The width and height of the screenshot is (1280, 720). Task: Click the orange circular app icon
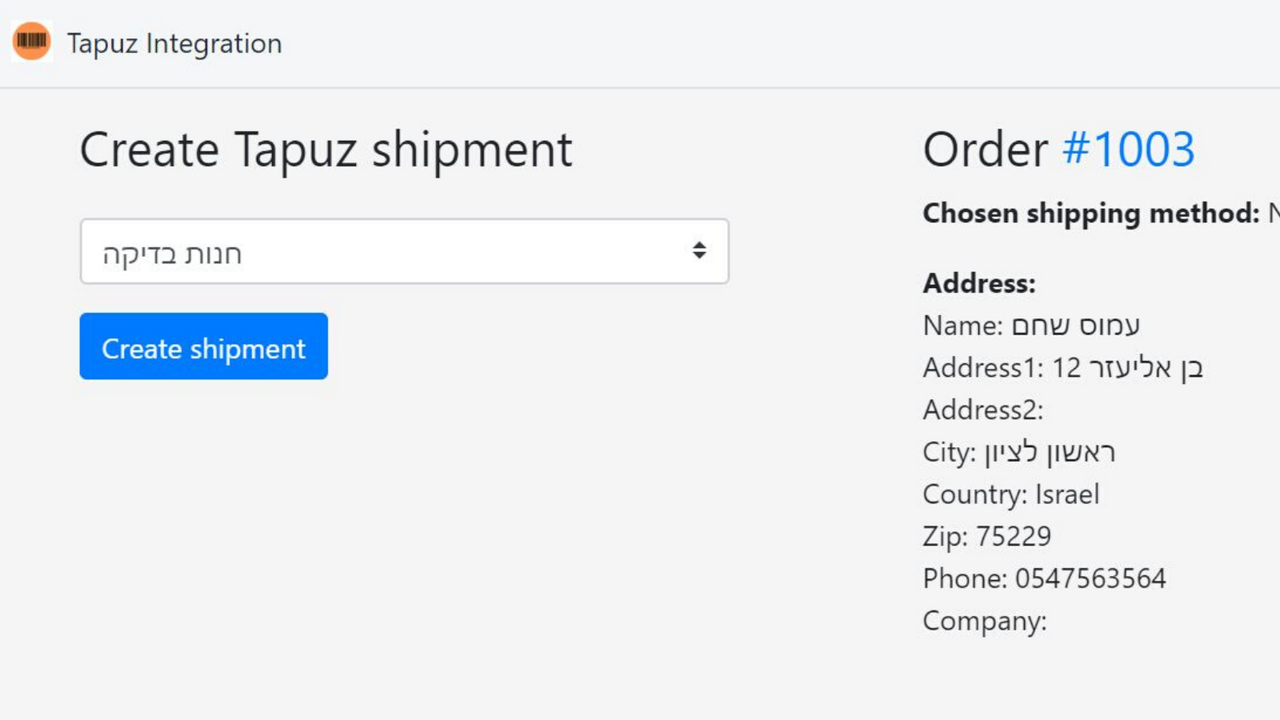(31, 41)
